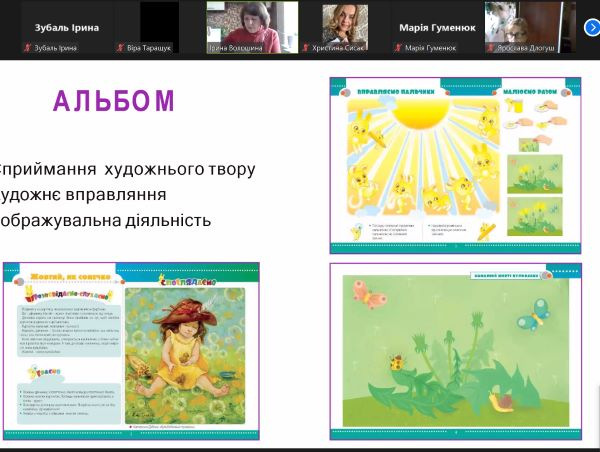
Task: Click muted mic icon of Зубаль Ірина
Action: 28,48
